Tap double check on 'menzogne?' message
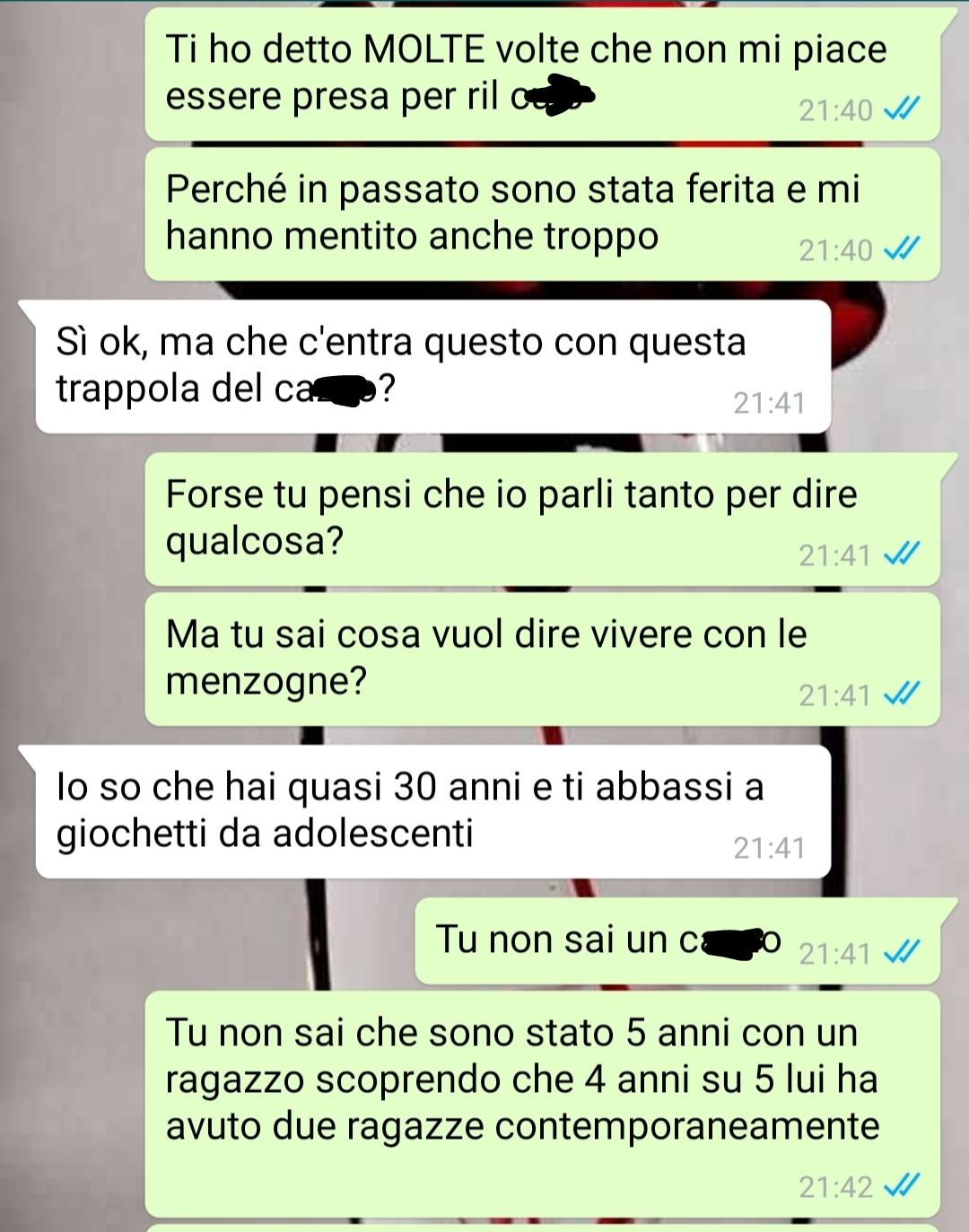Screen dimensions: 969x1232 tap(902, 695)
